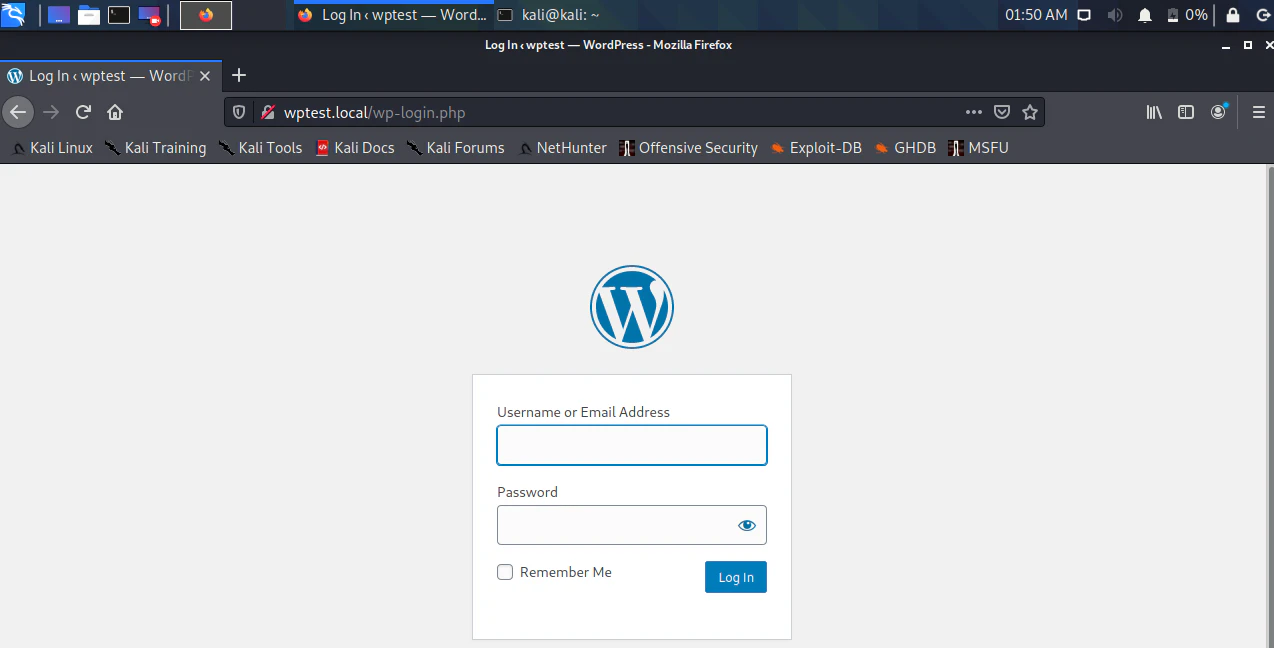Focus the Username or Email Address field
The width and height of the screenshot is (1274, 648).
632,445
